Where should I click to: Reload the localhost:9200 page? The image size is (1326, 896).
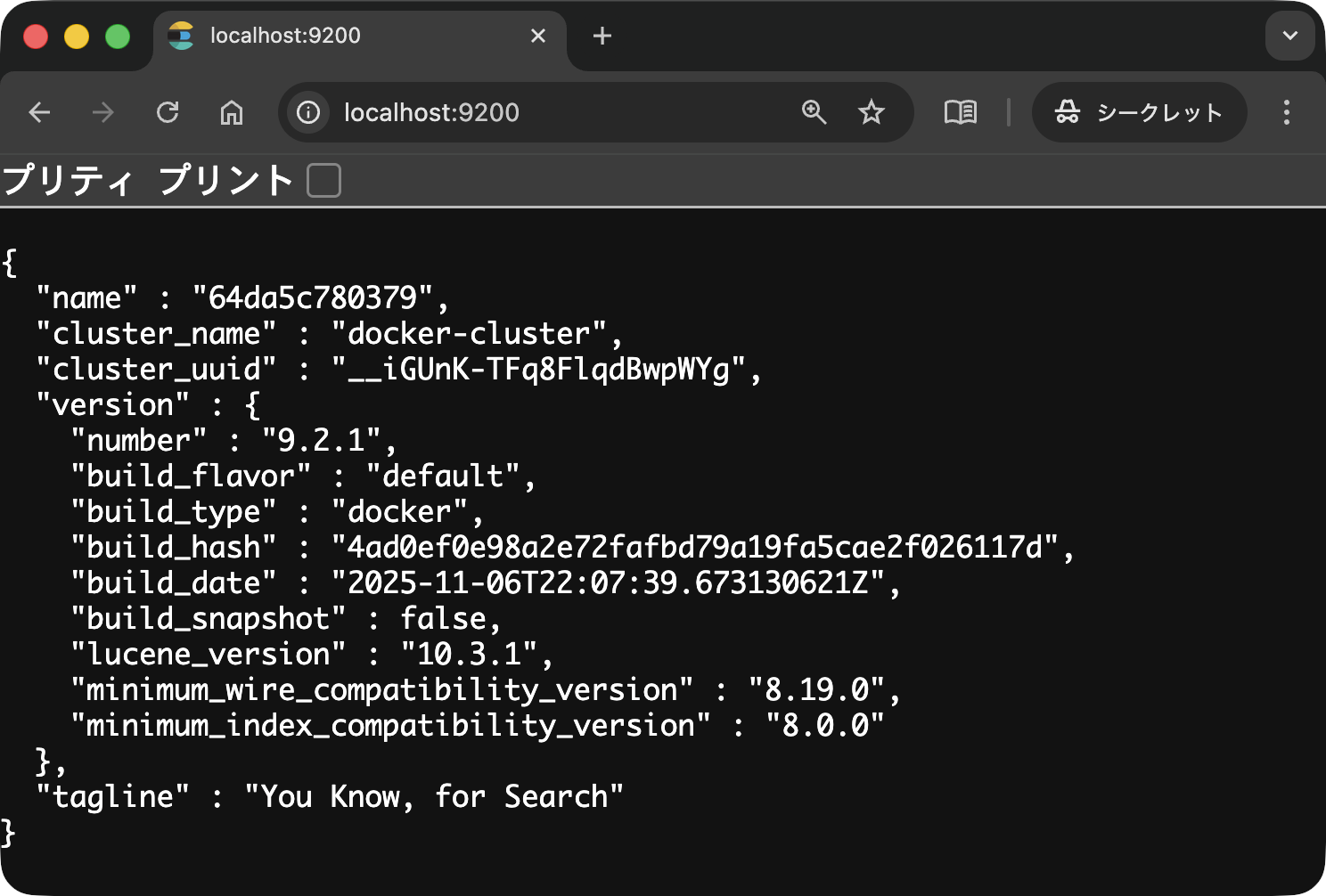[x=168, y=112]
